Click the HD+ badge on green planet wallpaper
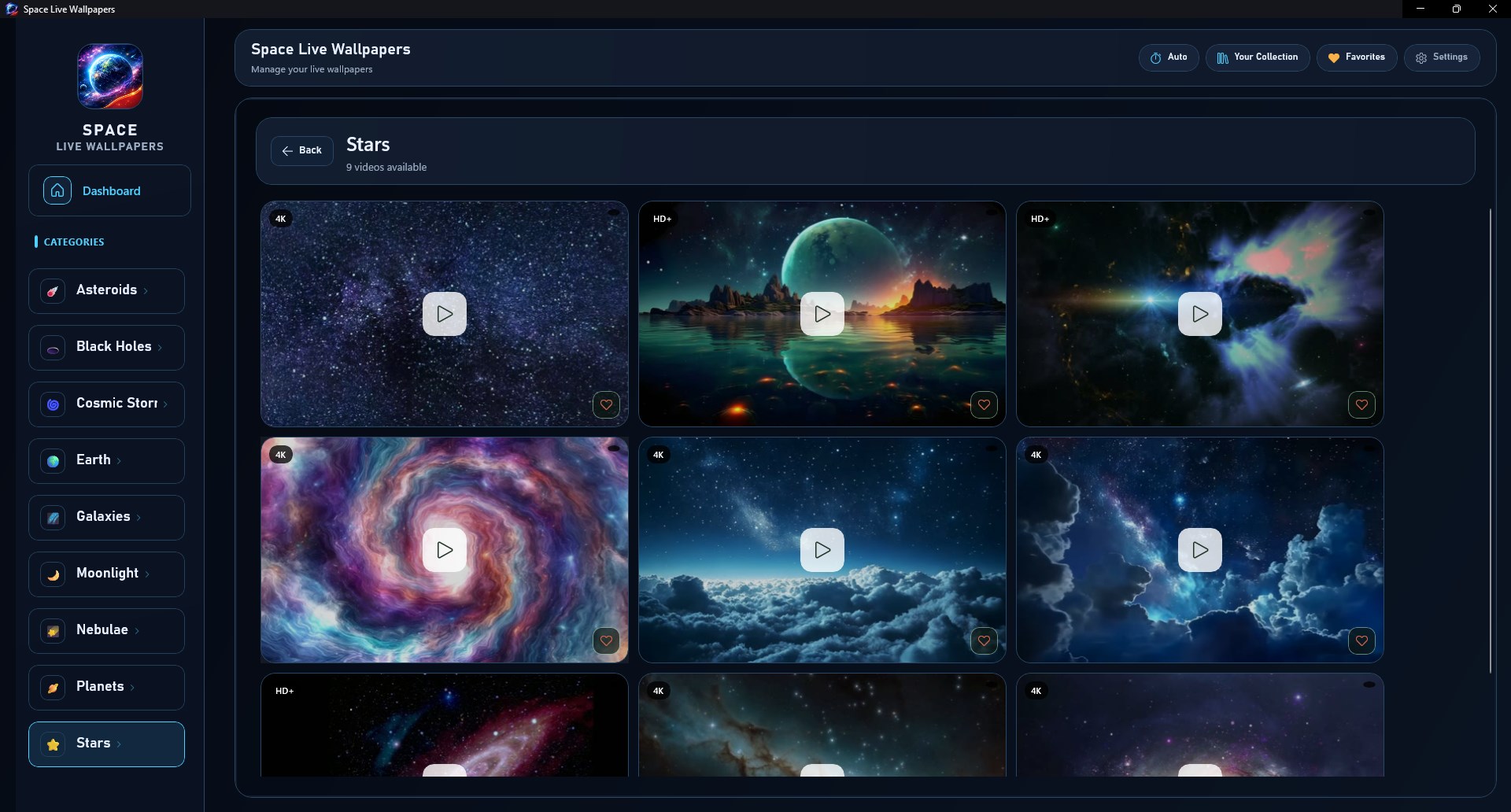The height and width of the screenshot is (812, 1511). coord(662,219)
